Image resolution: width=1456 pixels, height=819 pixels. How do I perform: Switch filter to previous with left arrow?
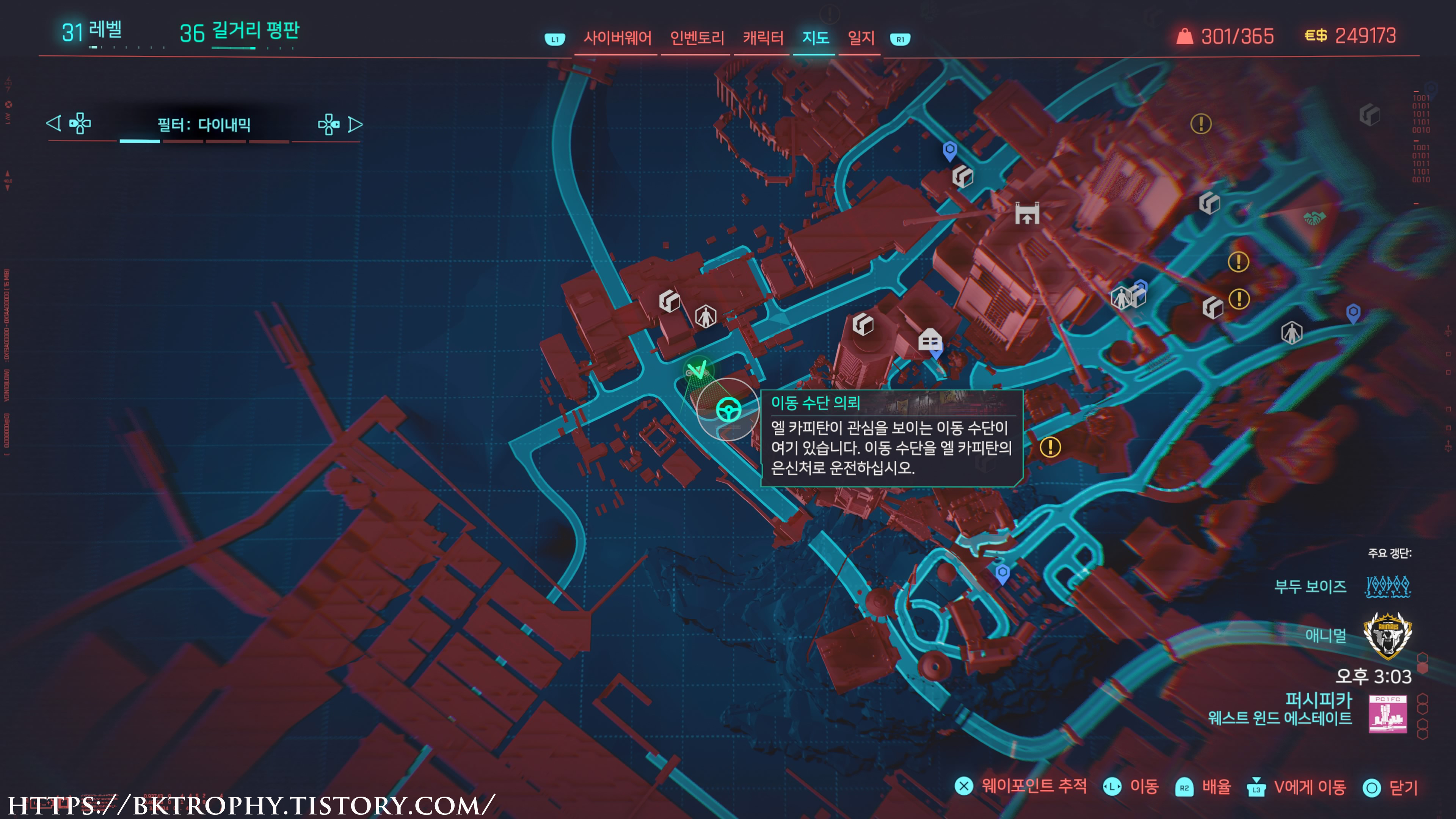click(x=54, y=123)
